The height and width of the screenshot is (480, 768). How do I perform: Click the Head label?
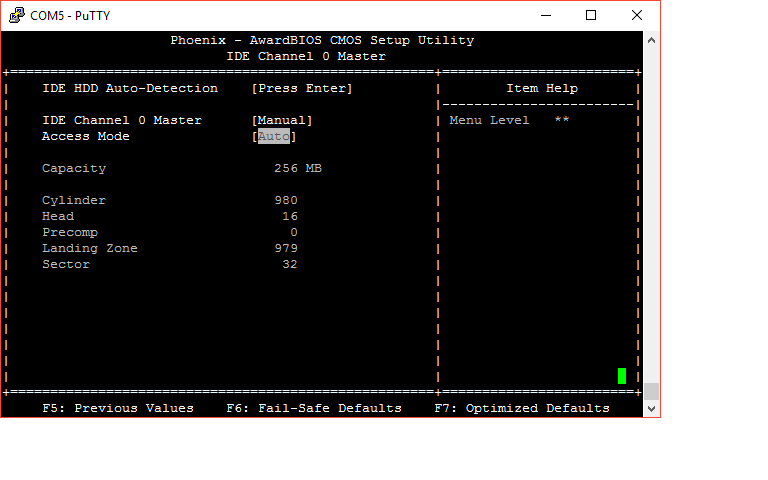[58, 216]
